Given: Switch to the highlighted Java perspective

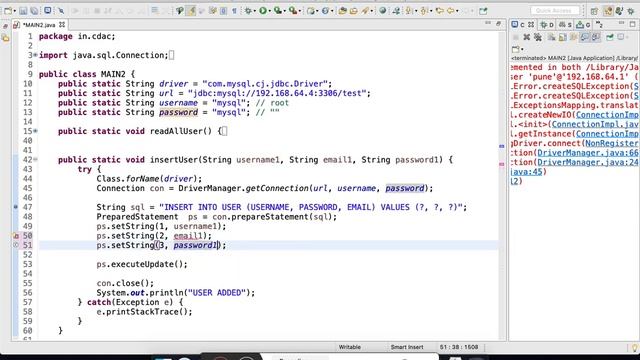Looking at the screenshot, I should (608, 11).
